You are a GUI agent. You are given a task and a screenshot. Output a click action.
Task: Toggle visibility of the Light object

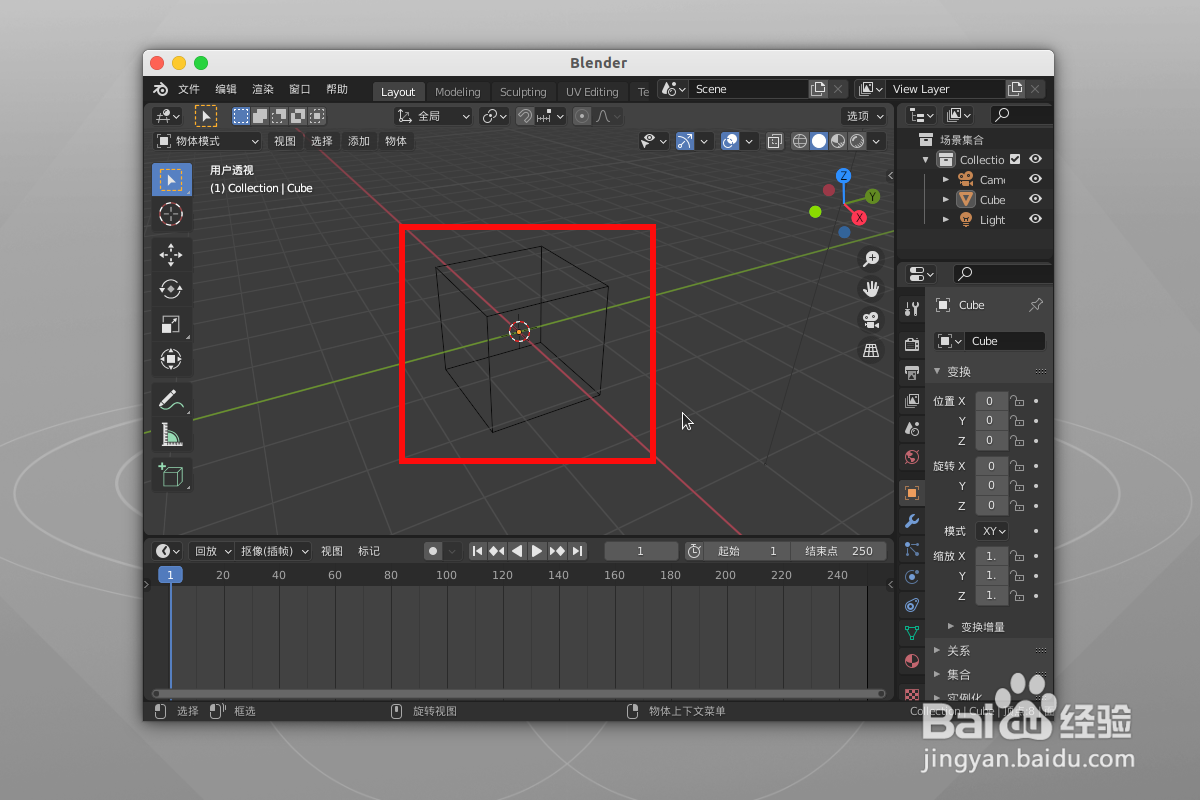[x=1034, y=220]
